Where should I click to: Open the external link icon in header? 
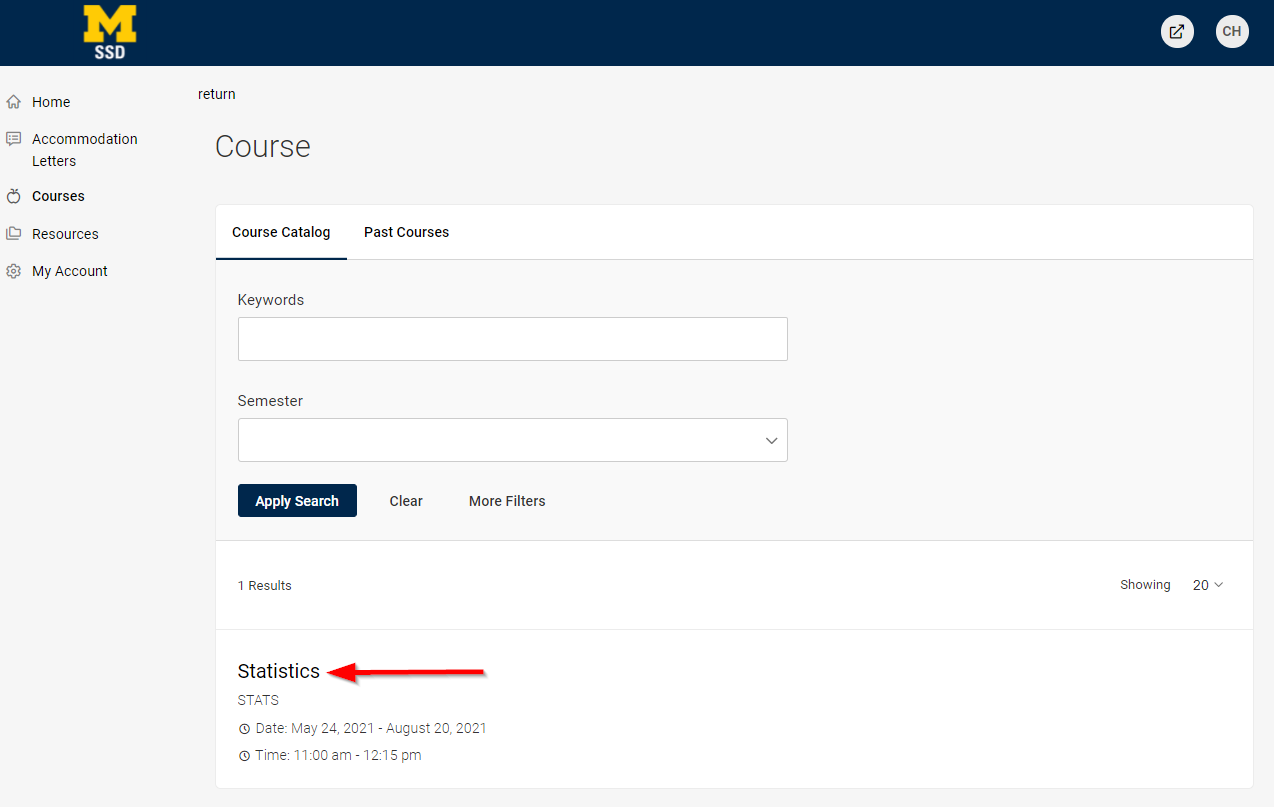[x=1176, y=31]
